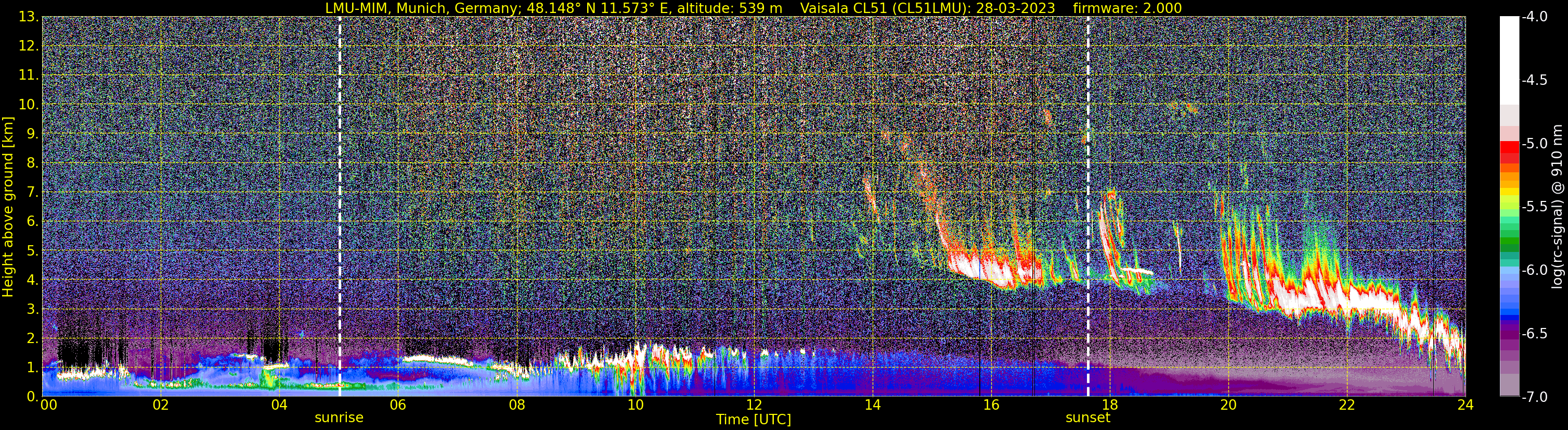Click the '9.' height axis tick label
Viewport: 1568px width, 430px height.
pyautogui.click(x=32, y=134)
